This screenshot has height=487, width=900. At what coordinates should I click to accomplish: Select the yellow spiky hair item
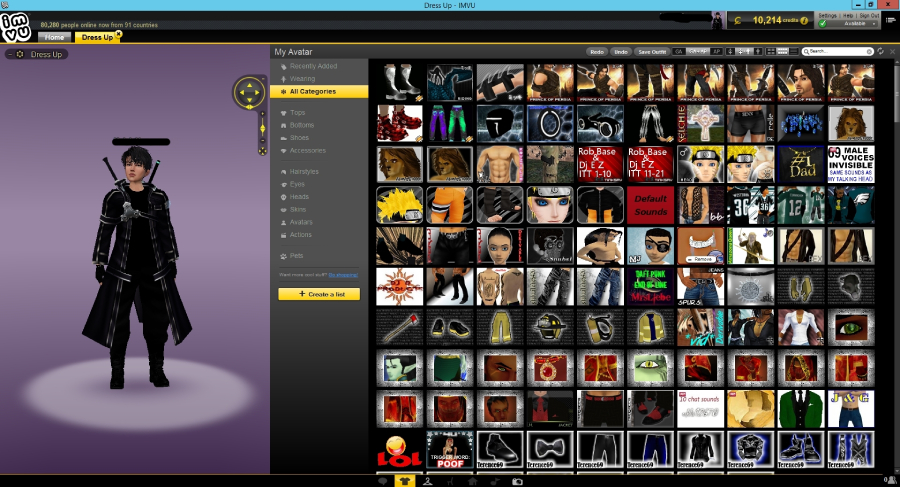(x=399, y=205)
